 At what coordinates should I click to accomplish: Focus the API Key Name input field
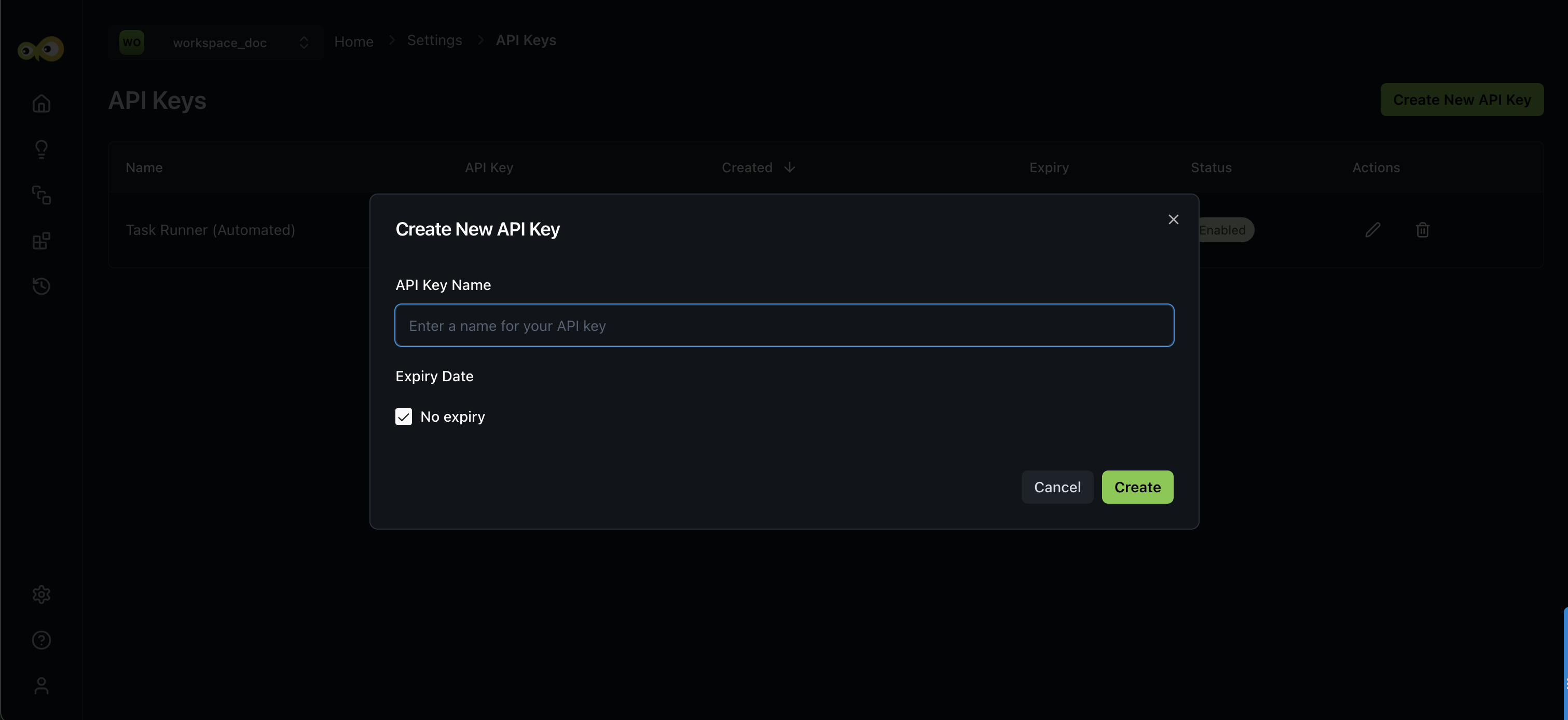784,326
